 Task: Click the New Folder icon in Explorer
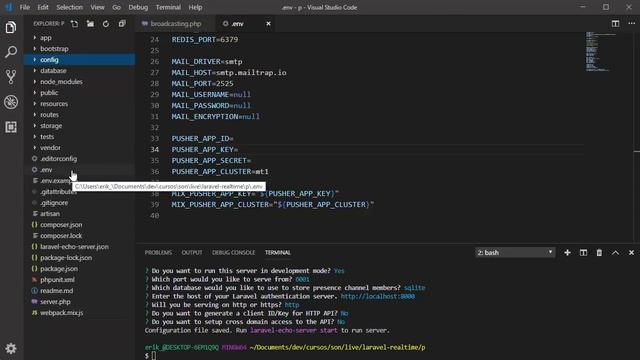pos(90,24)
